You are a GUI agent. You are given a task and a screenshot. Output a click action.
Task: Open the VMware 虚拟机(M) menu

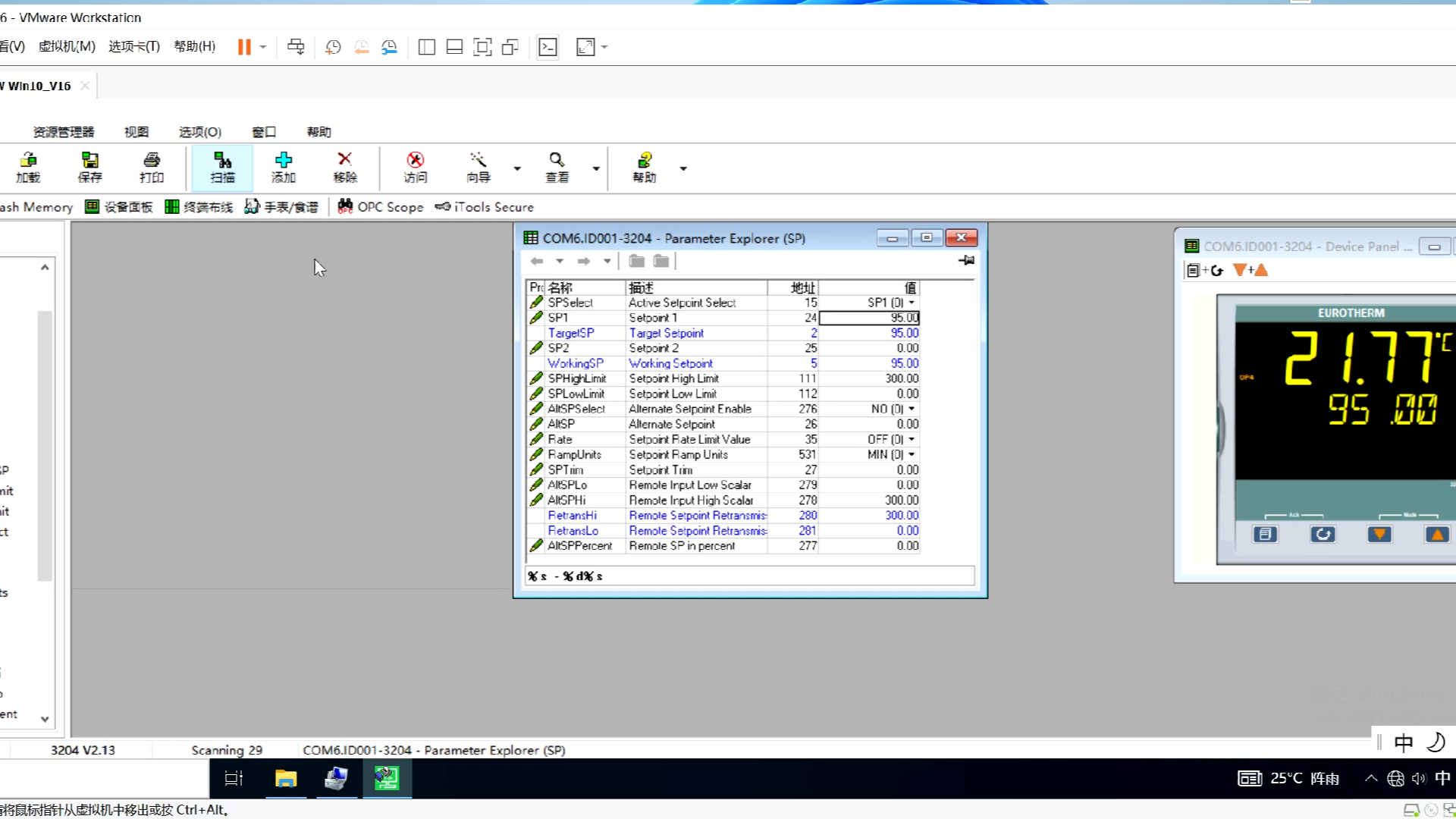(67, 46)
